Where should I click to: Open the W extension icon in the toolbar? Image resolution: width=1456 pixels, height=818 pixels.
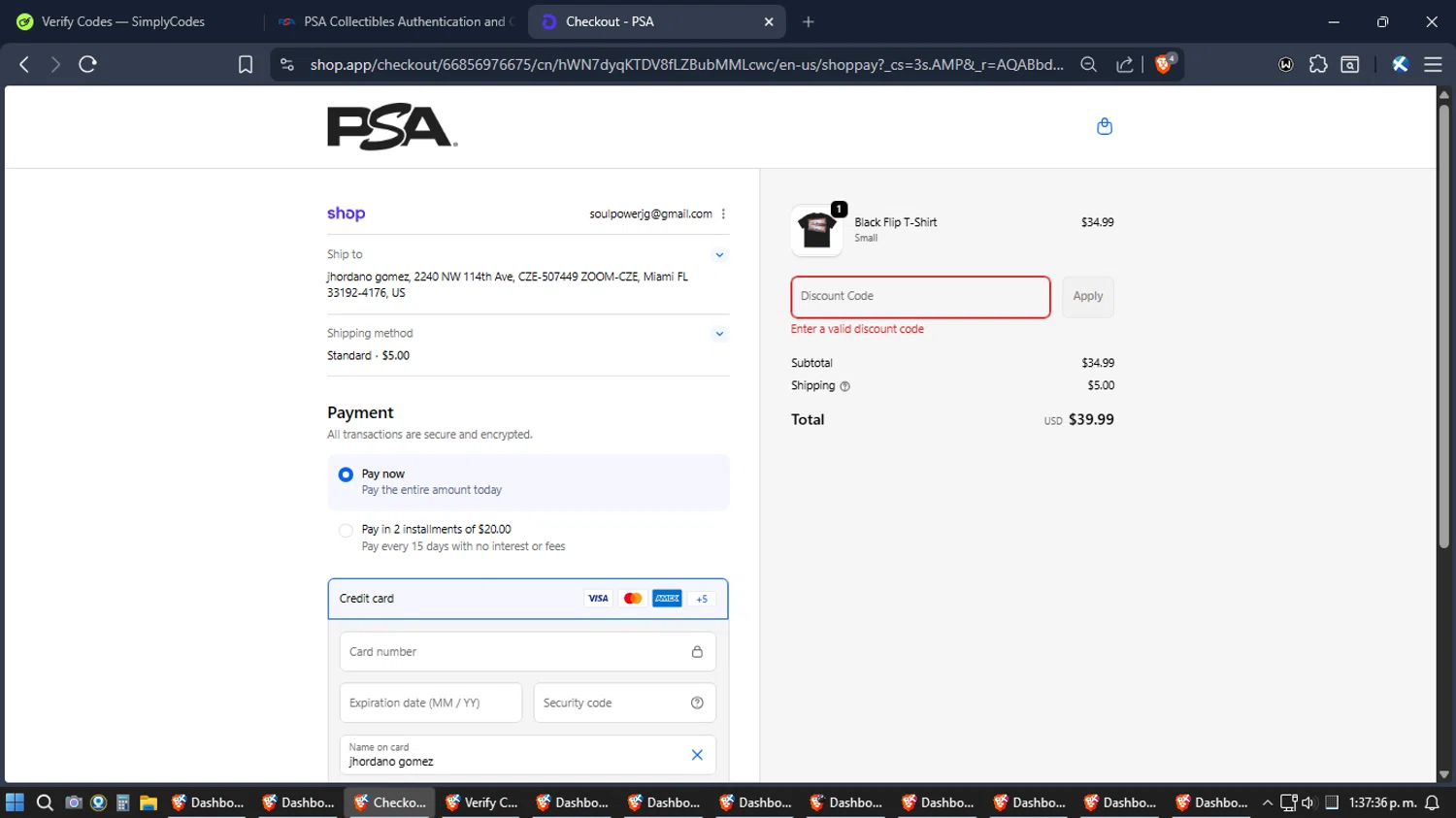[x=1286, y=64]
